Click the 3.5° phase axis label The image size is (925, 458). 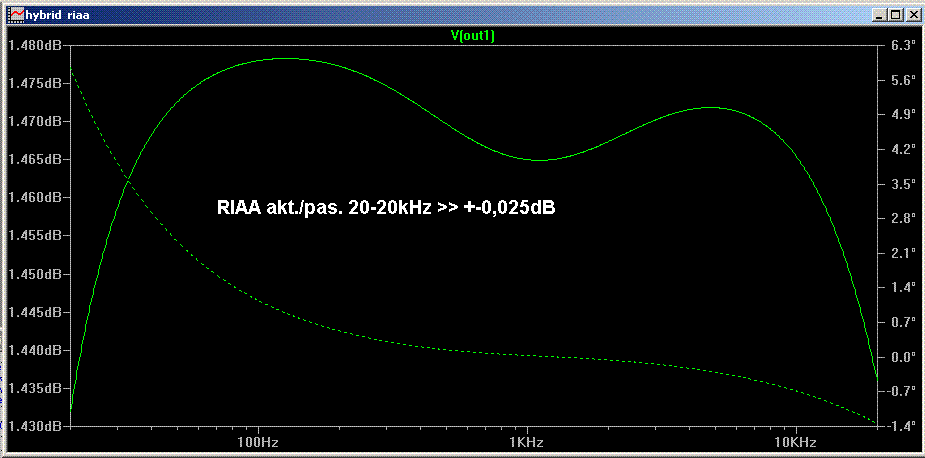pyautogui.click(x=903, y=184)
